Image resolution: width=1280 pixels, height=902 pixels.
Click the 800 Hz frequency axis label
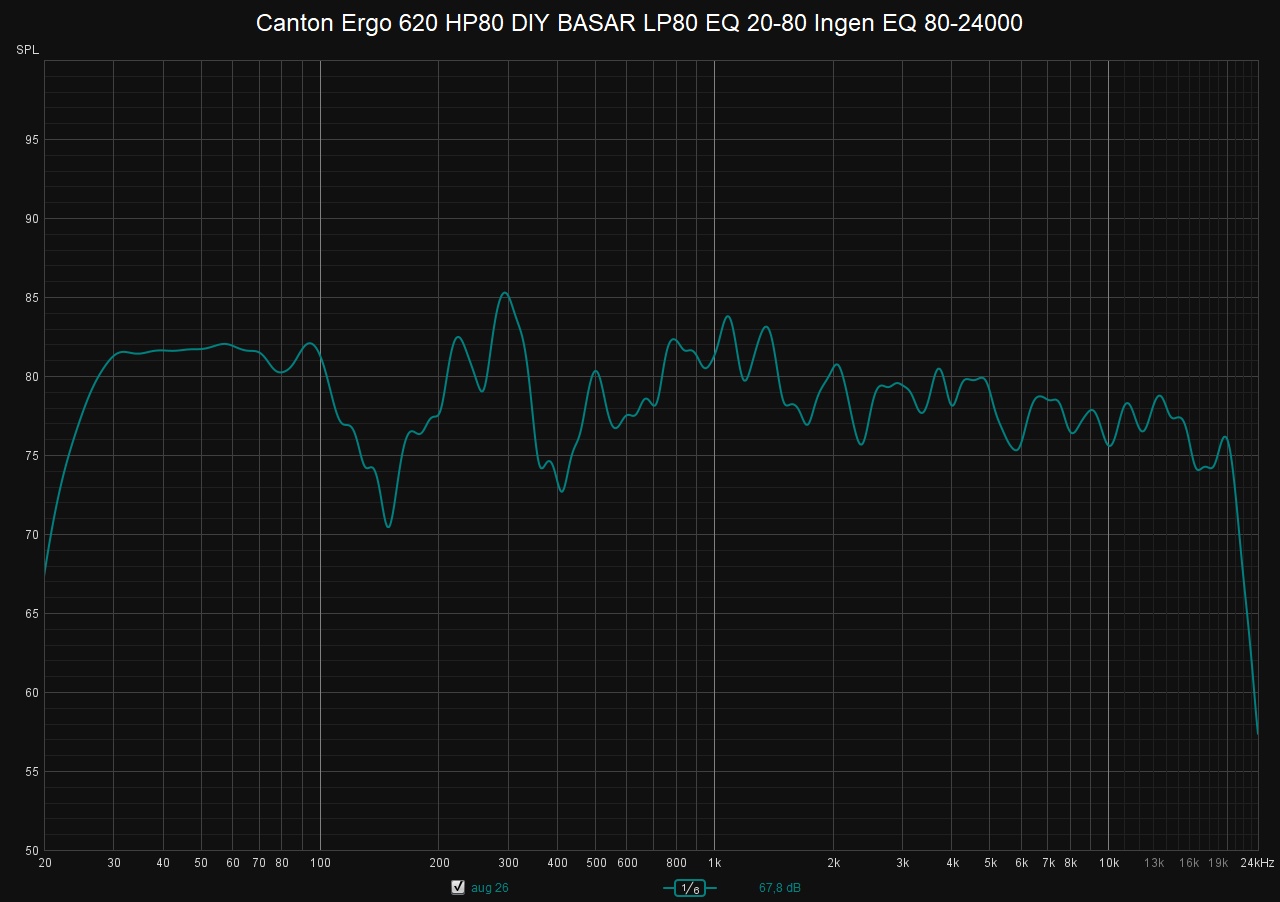(676, 863)
